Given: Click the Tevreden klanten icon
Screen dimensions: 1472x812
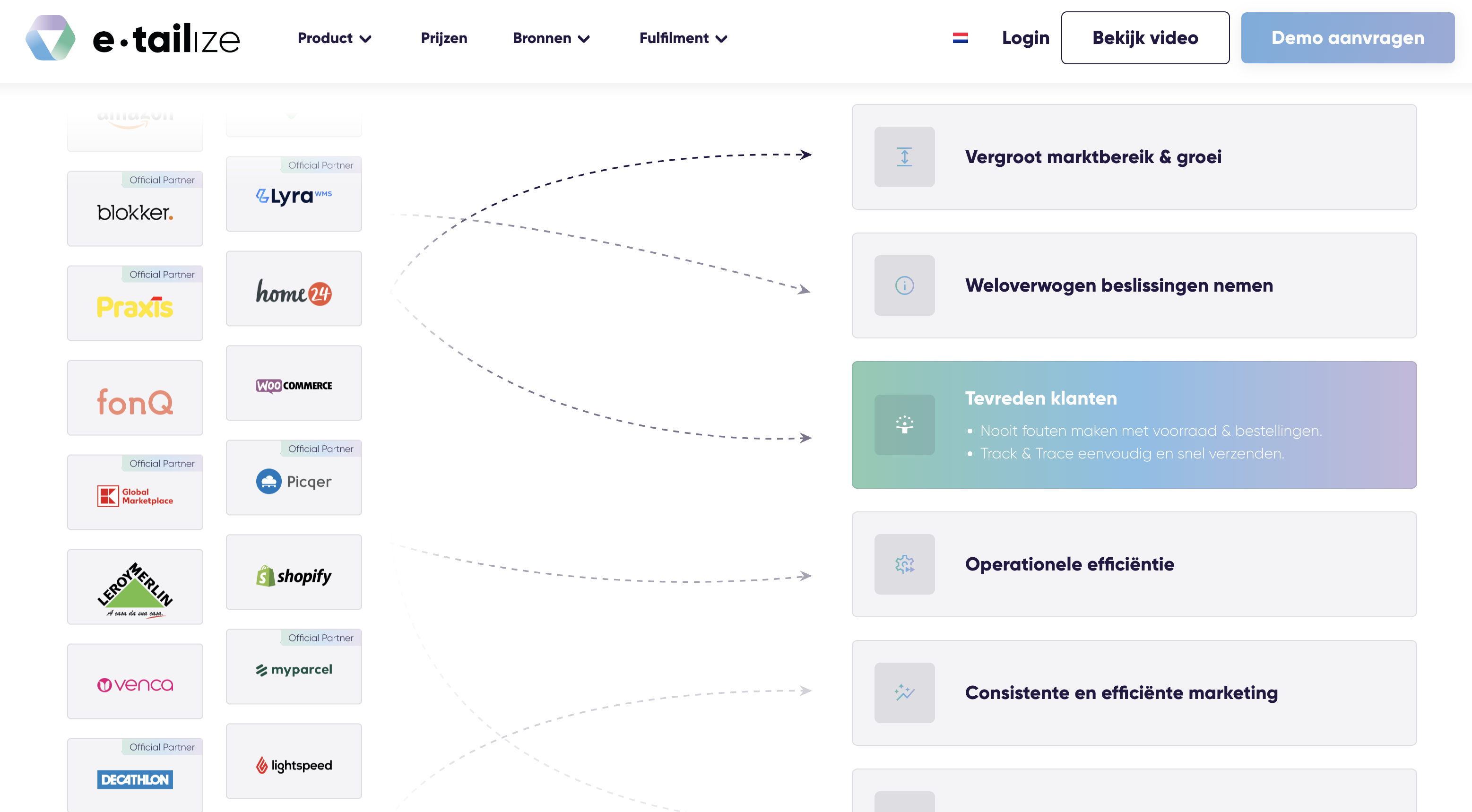Looking at the screenshot, I should tap(904, 424).
